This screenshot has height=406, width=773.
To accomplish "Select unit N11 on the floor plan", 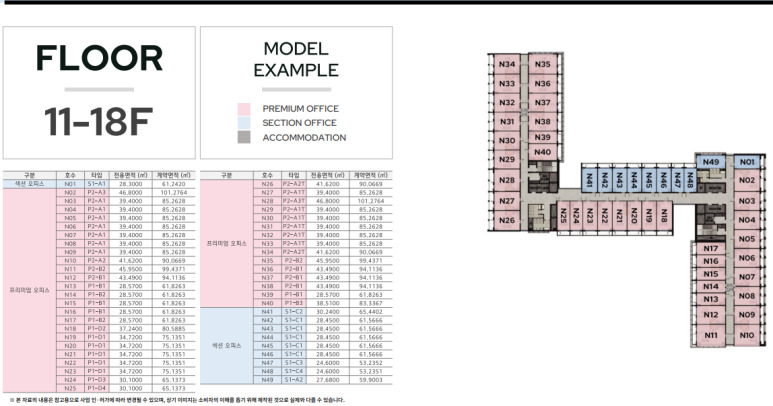I will click(x=711, y=335).
